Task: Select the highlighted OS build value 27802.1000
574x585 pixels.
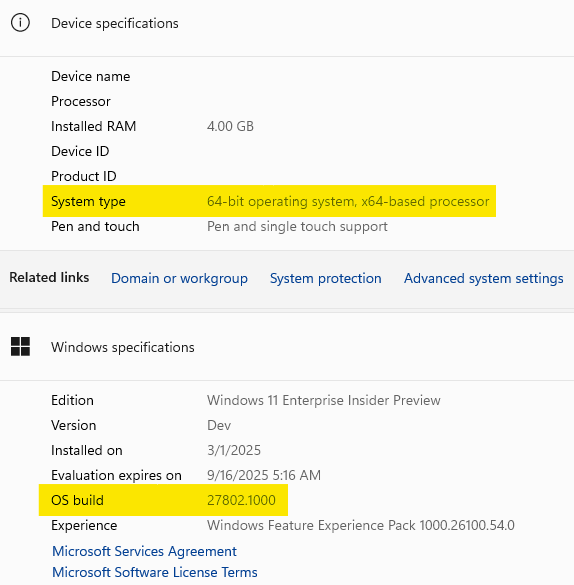Action: (241, 500)
